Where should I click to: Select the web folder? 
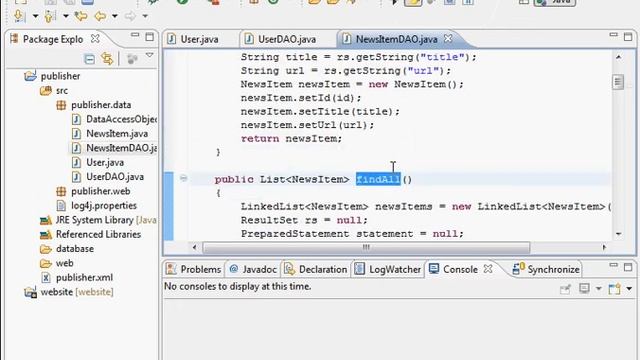pos(64,263)
